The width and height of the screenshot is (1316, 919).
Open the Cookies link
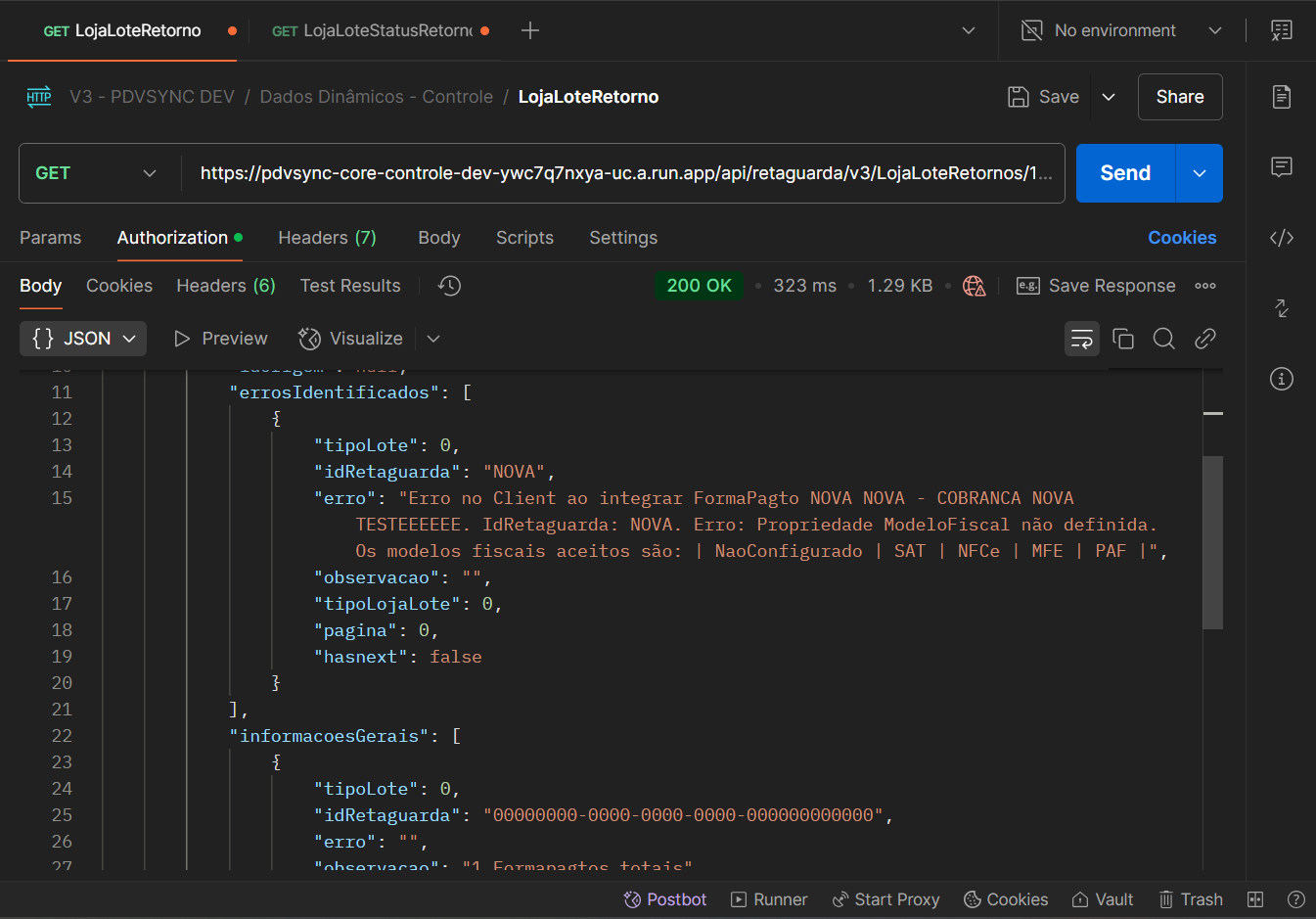click(x=1181, y=238)
